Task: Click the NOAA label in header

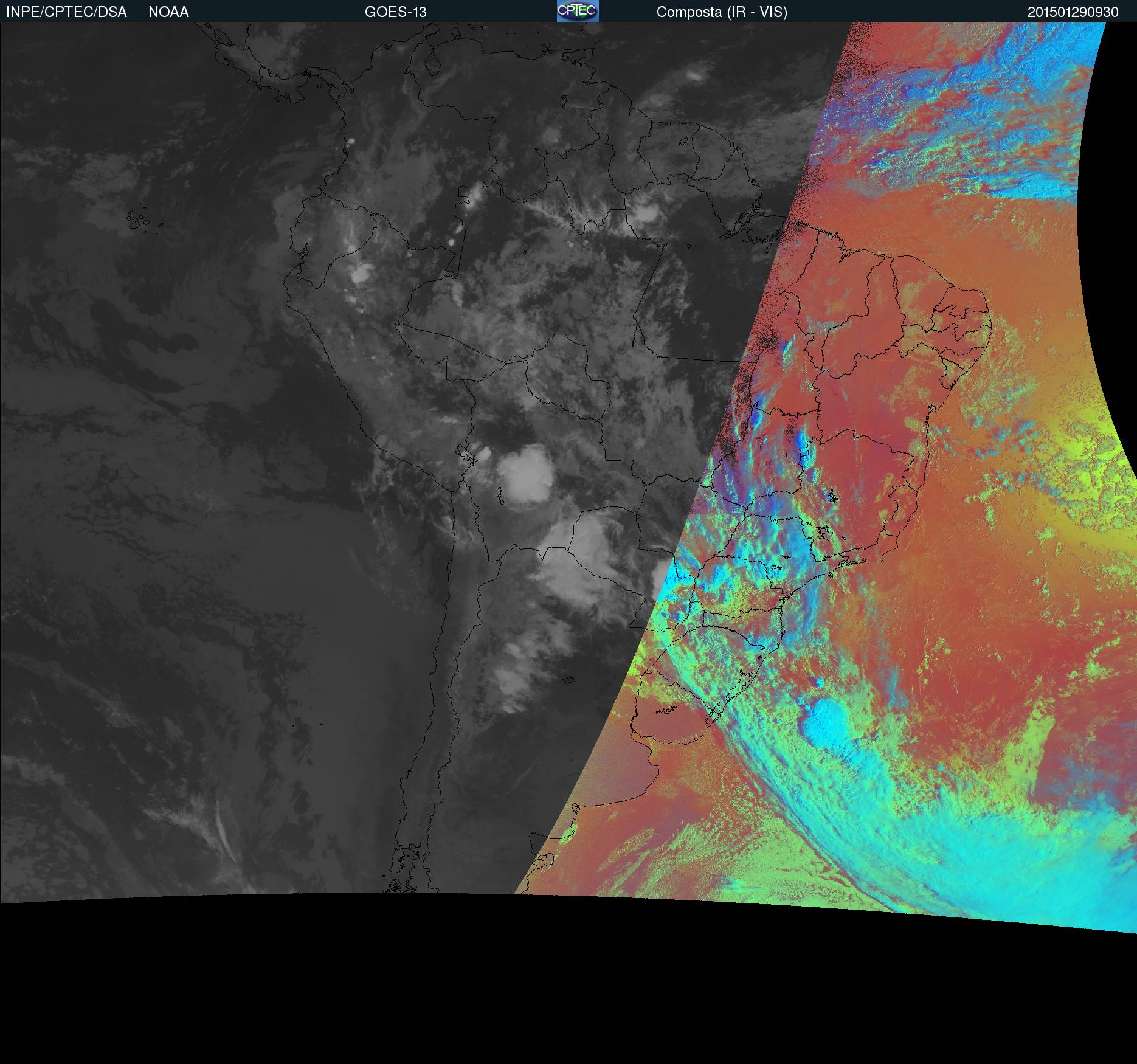Action: pos(168,12)
